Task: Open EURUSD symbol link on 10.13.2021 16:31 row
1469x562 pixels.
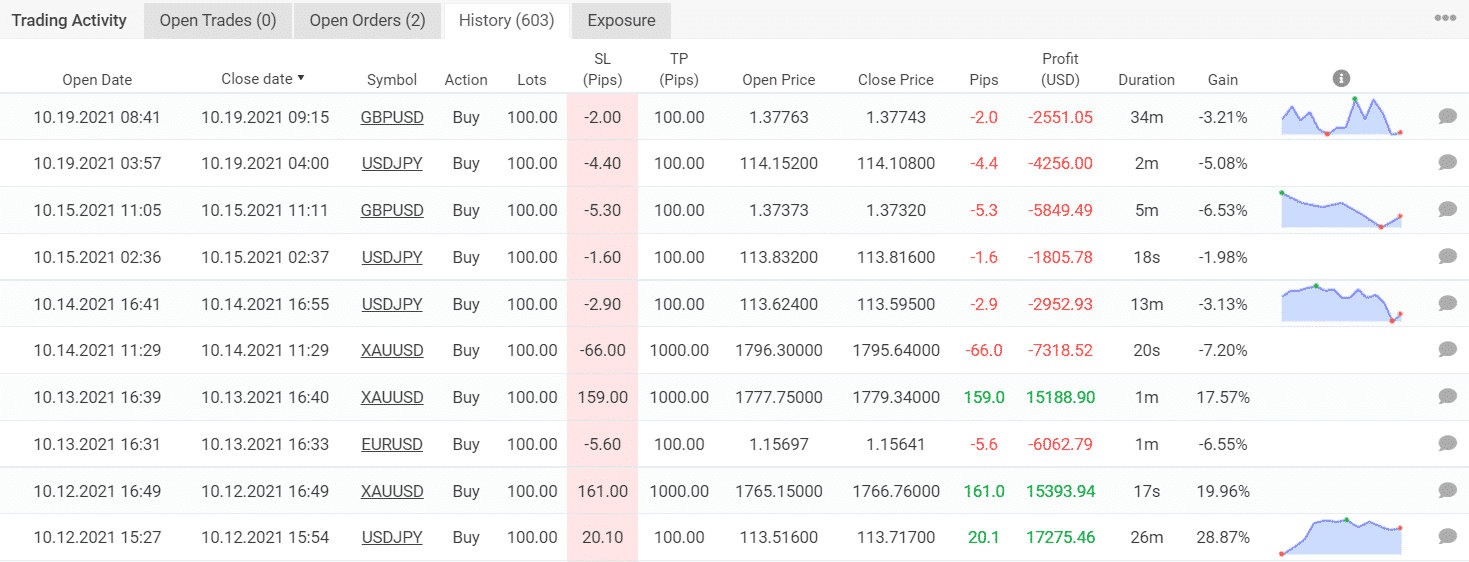Action: [x=392, y=443]
